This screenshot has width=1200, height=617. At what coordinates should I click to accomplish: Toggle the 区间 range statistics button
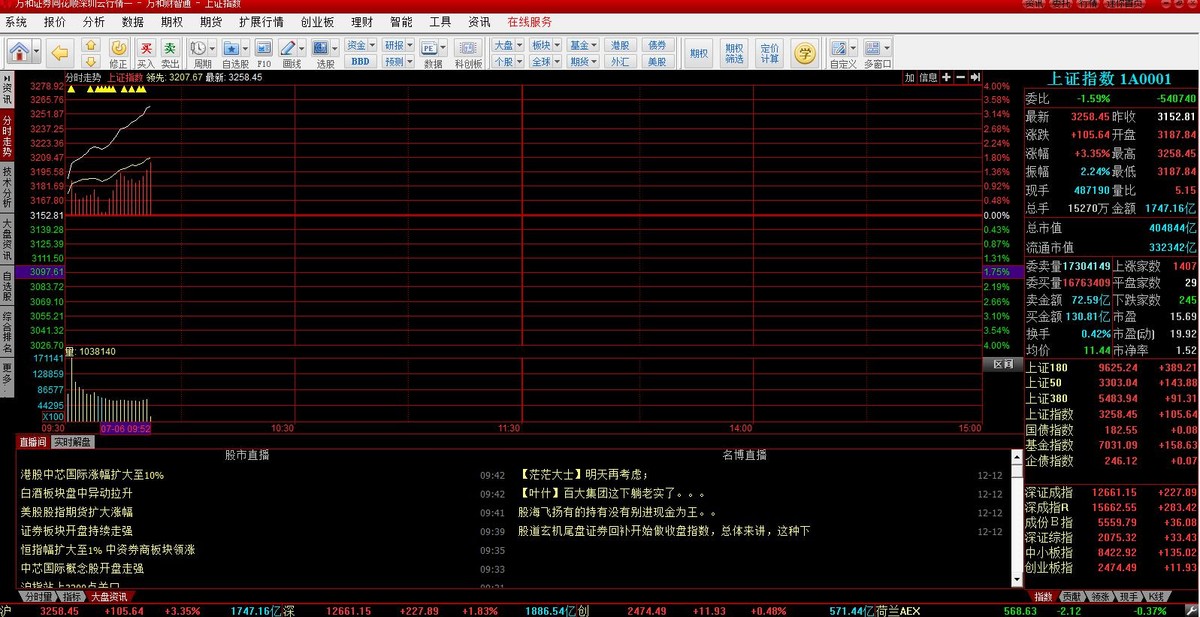(x=1002, y=364)
